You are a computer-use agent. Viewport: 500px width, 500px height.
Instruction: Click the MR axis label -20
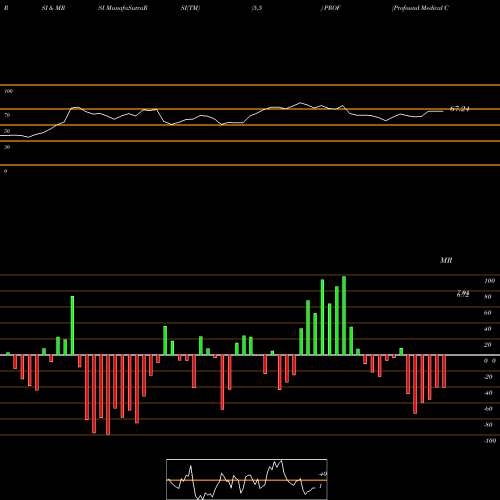(x=488, y=377)
